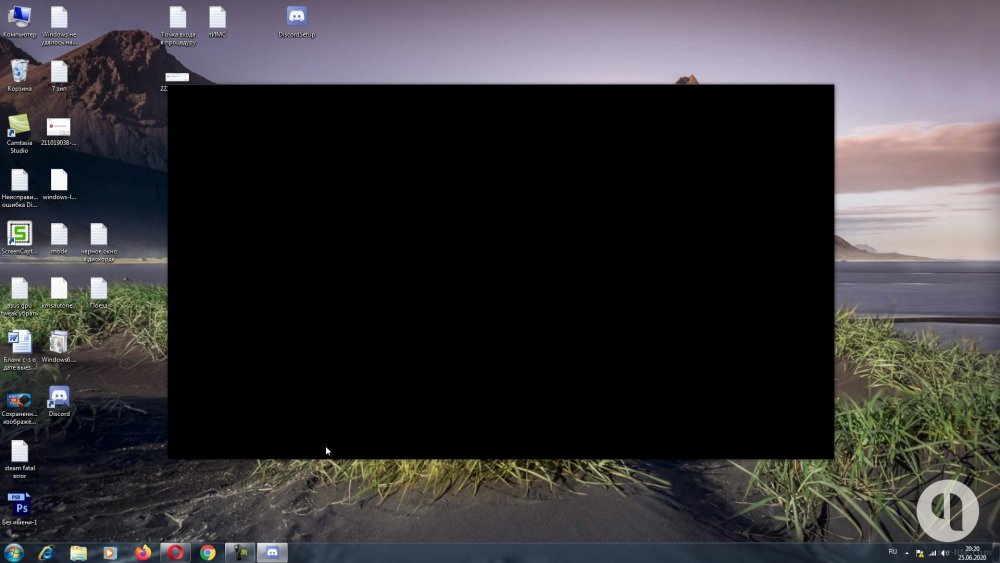Open the Windows Start menu button
The width and height of the screenshot is (1000, 563).
click(14, 553)
